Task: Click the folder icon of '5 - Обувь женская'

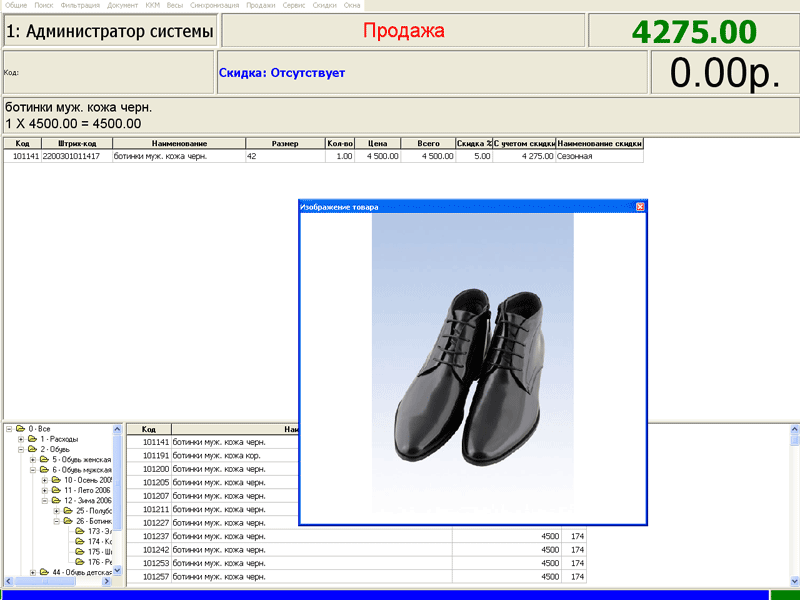Action: pyautogui.click(x=44, y=460)
